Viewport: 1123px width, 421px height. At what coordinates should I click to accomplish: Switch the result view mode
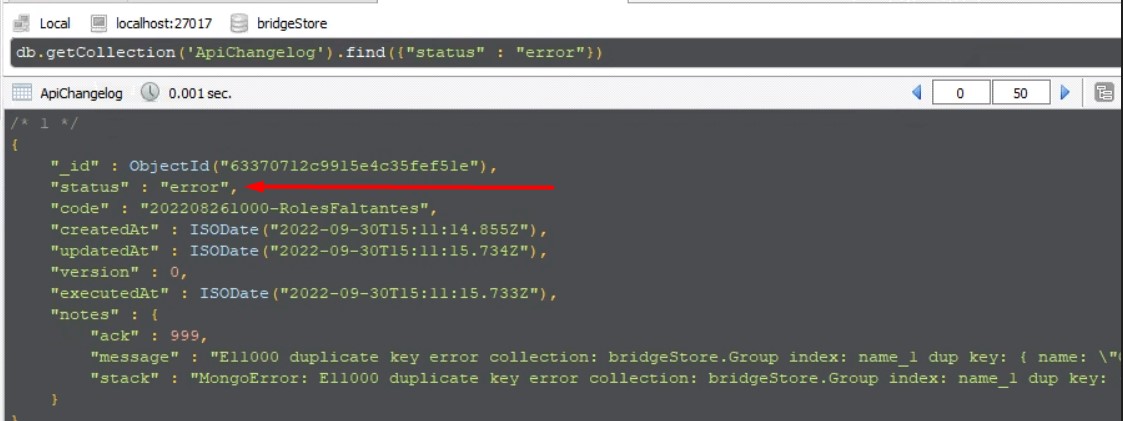coord(1104,93)
